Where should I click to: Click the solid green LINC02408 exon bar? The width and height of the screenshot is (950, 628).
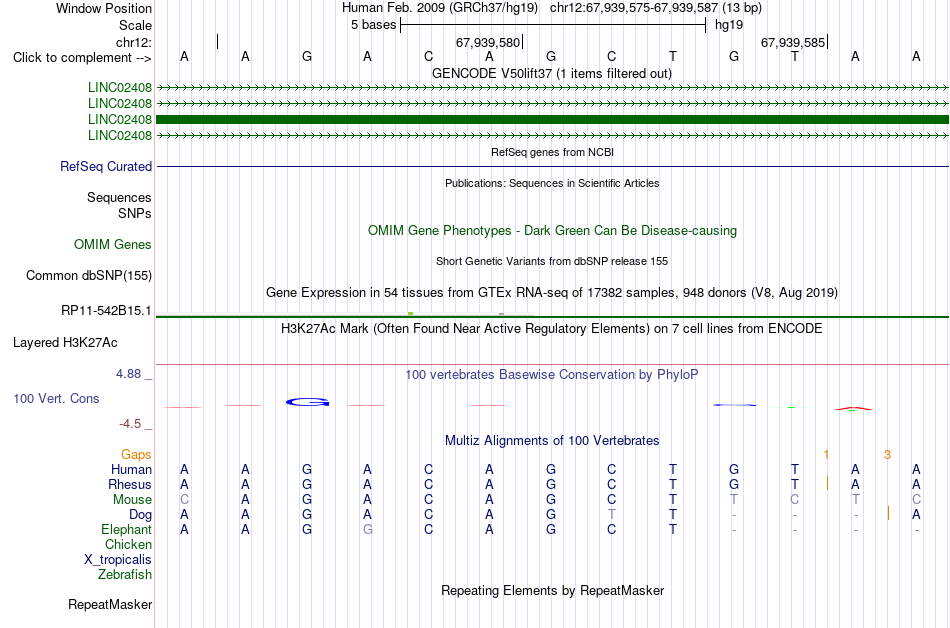[552, 119]
